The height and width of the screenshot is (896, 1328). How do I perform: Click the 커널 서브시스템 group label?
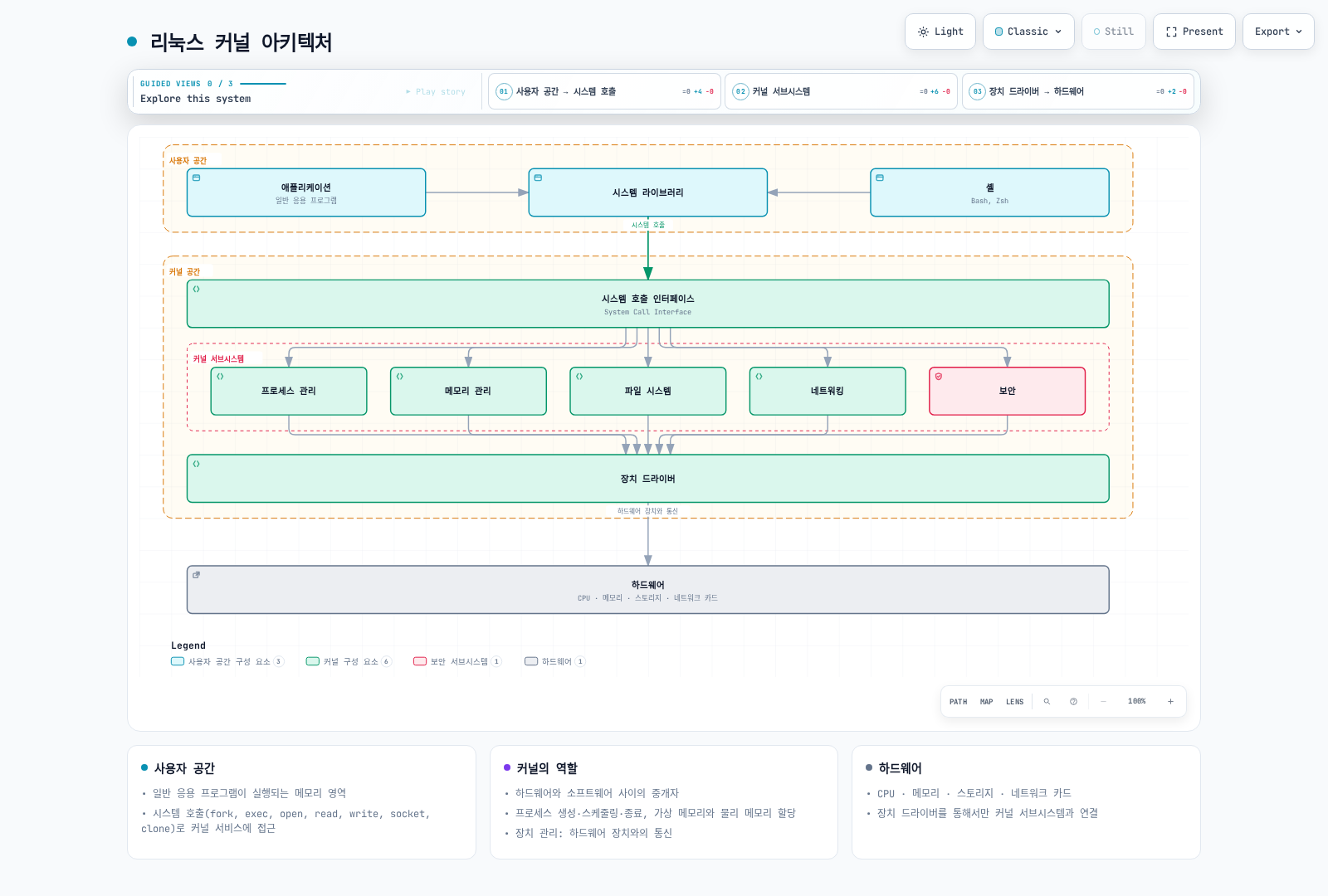click(x=218, y=359)
